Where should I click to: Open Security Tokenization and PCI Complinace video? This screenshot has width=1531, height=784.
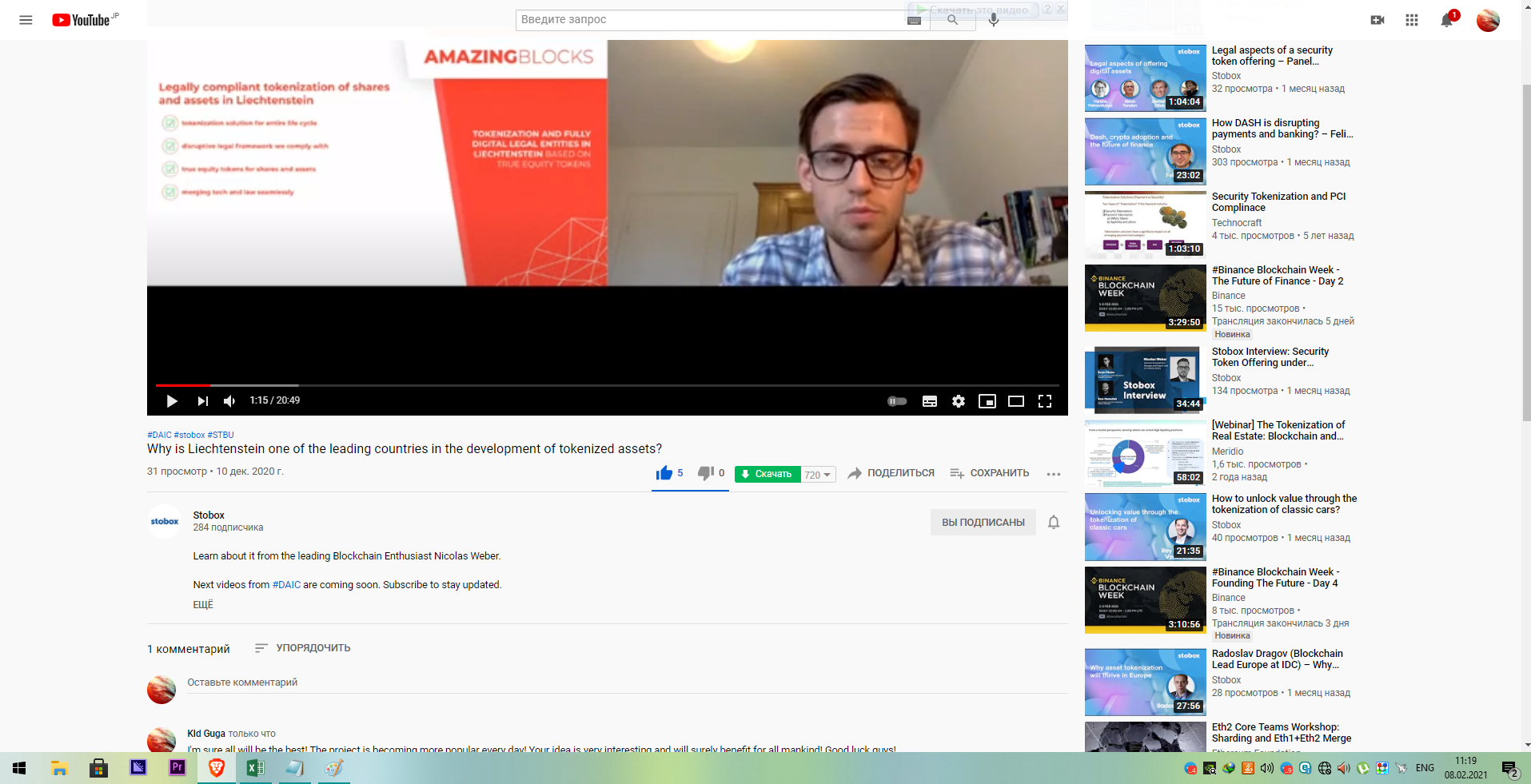1278,202
